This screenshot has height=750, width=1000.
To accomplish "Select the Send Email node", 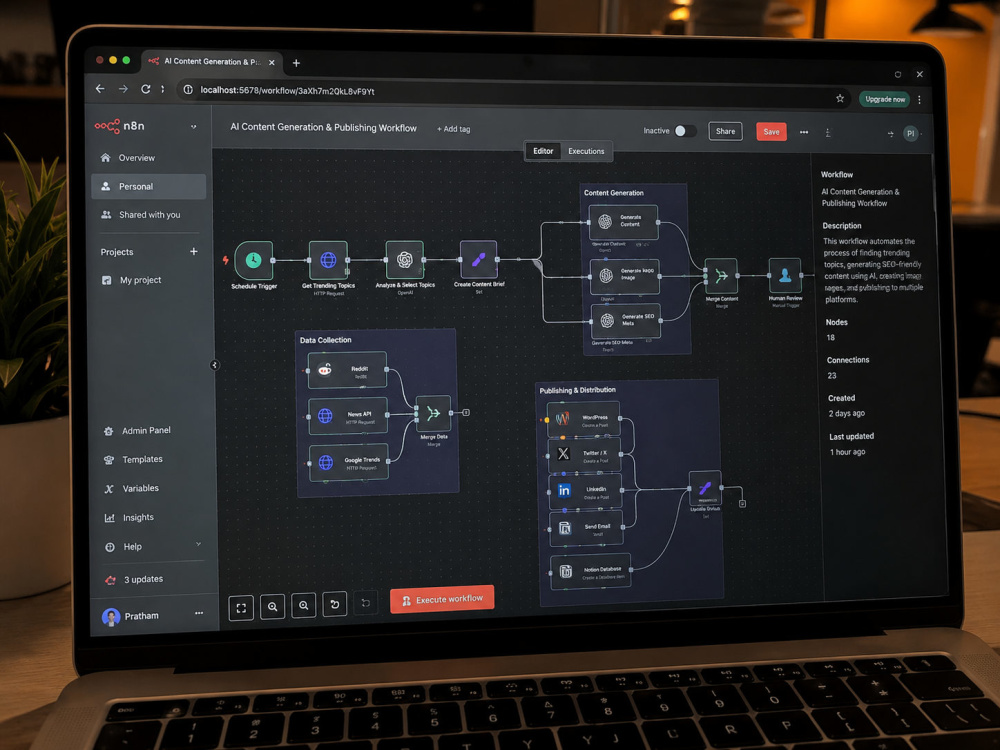I will point(586,528).
